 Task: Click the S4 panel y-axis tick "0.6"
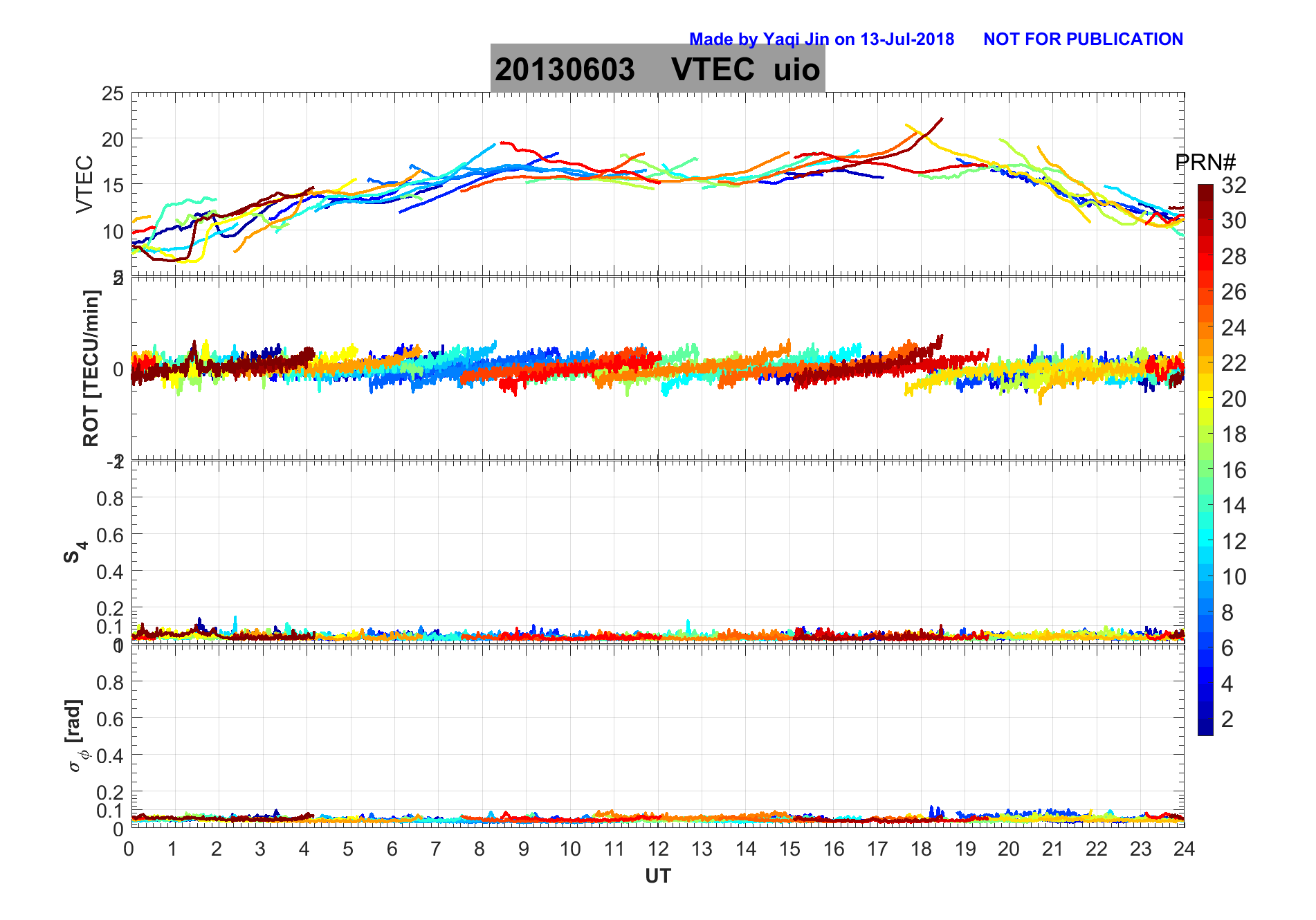(110, 535)
